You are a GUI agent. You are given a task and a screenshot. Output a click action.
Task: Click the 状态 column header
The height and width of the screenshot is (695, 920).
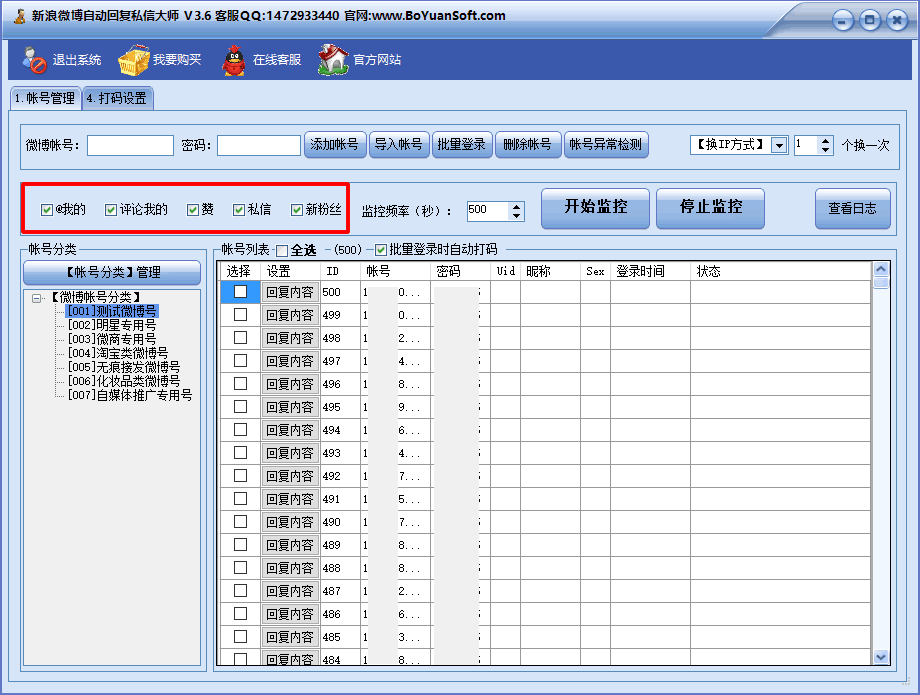click(x=780, y=271)
